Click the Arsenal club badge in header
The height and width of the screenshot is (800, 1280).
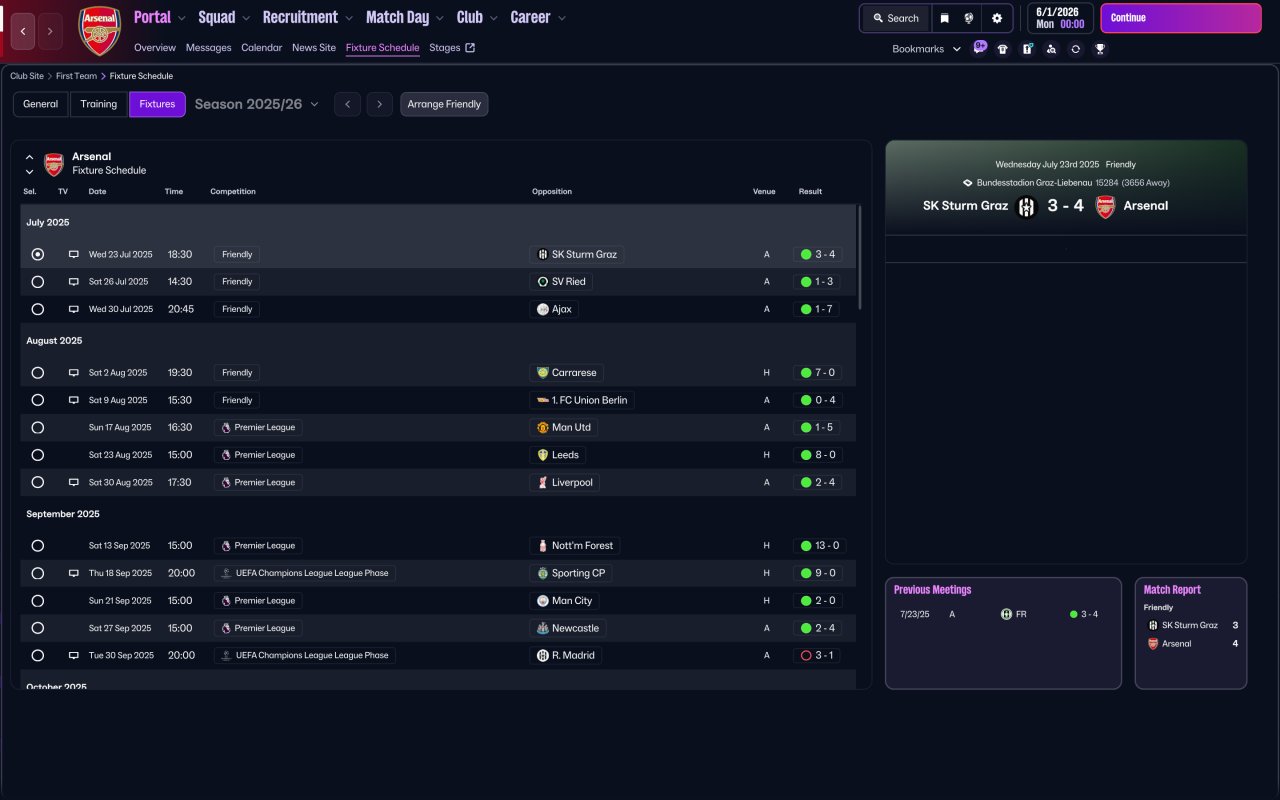coord(99,31)
